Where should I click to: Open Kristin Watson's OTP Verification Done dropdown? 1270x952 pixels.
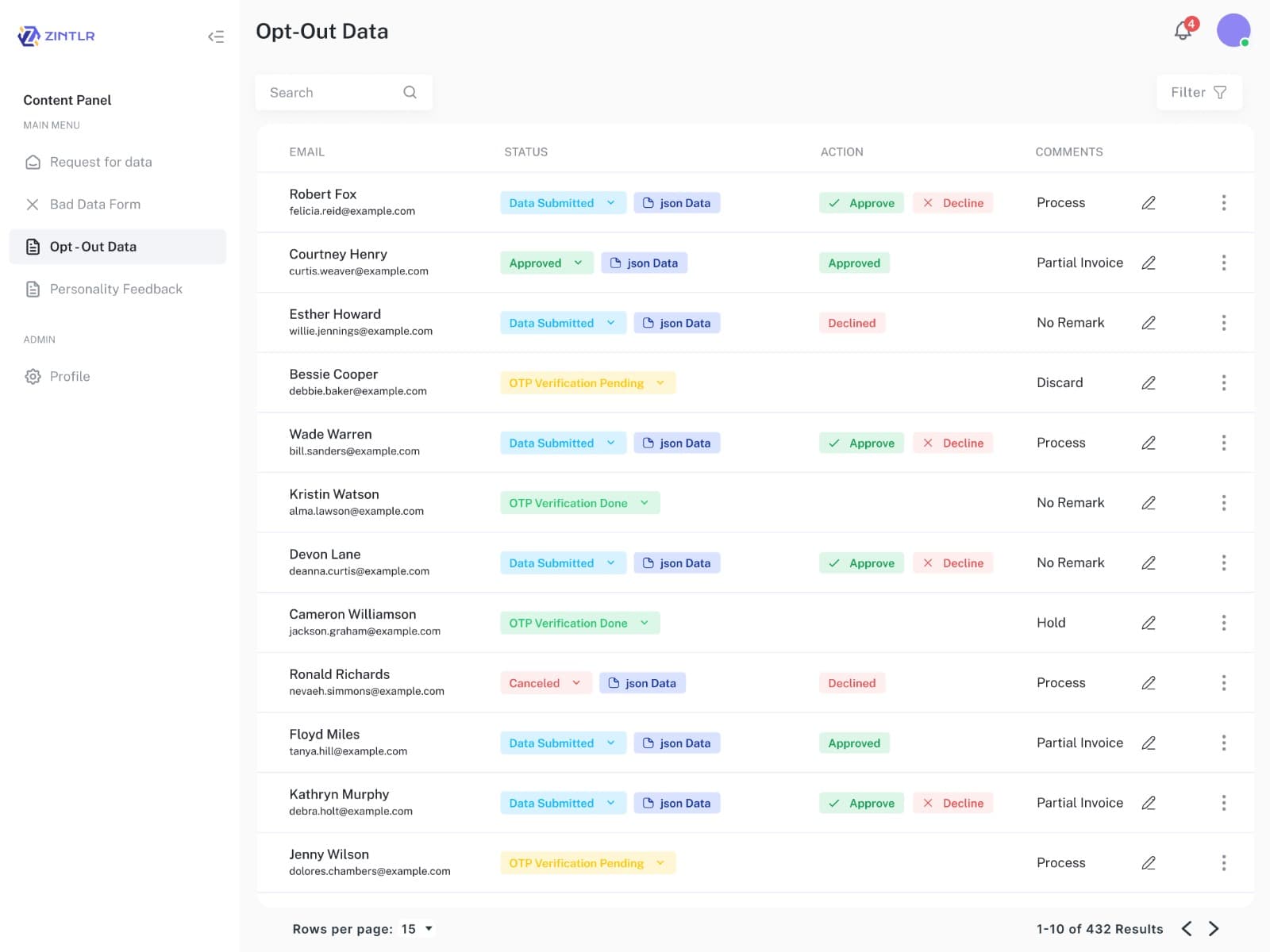tap(579, 502)
